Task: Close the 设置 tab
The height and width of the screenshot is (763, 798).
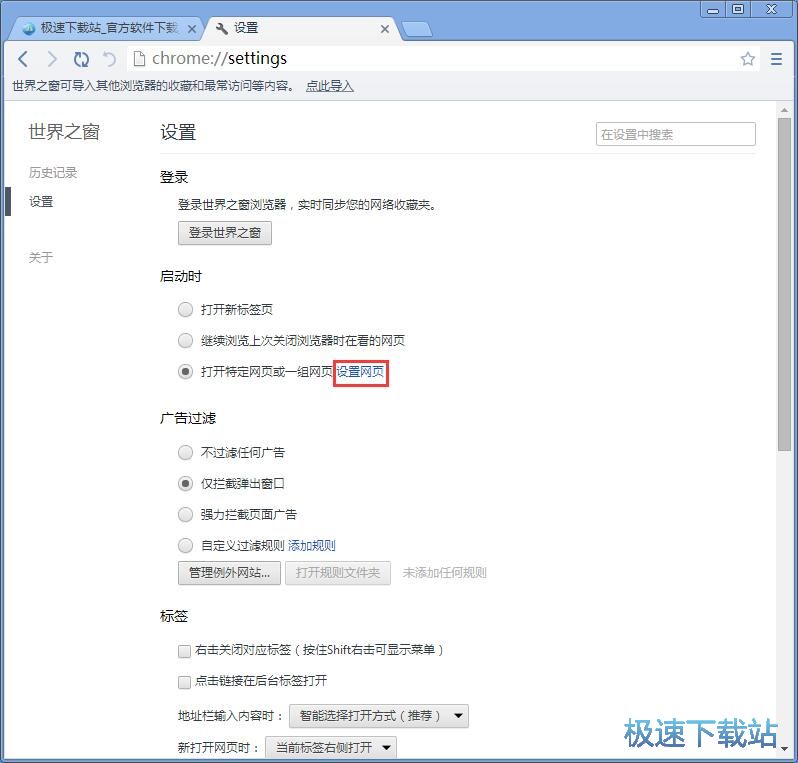Action: [385, 29]
